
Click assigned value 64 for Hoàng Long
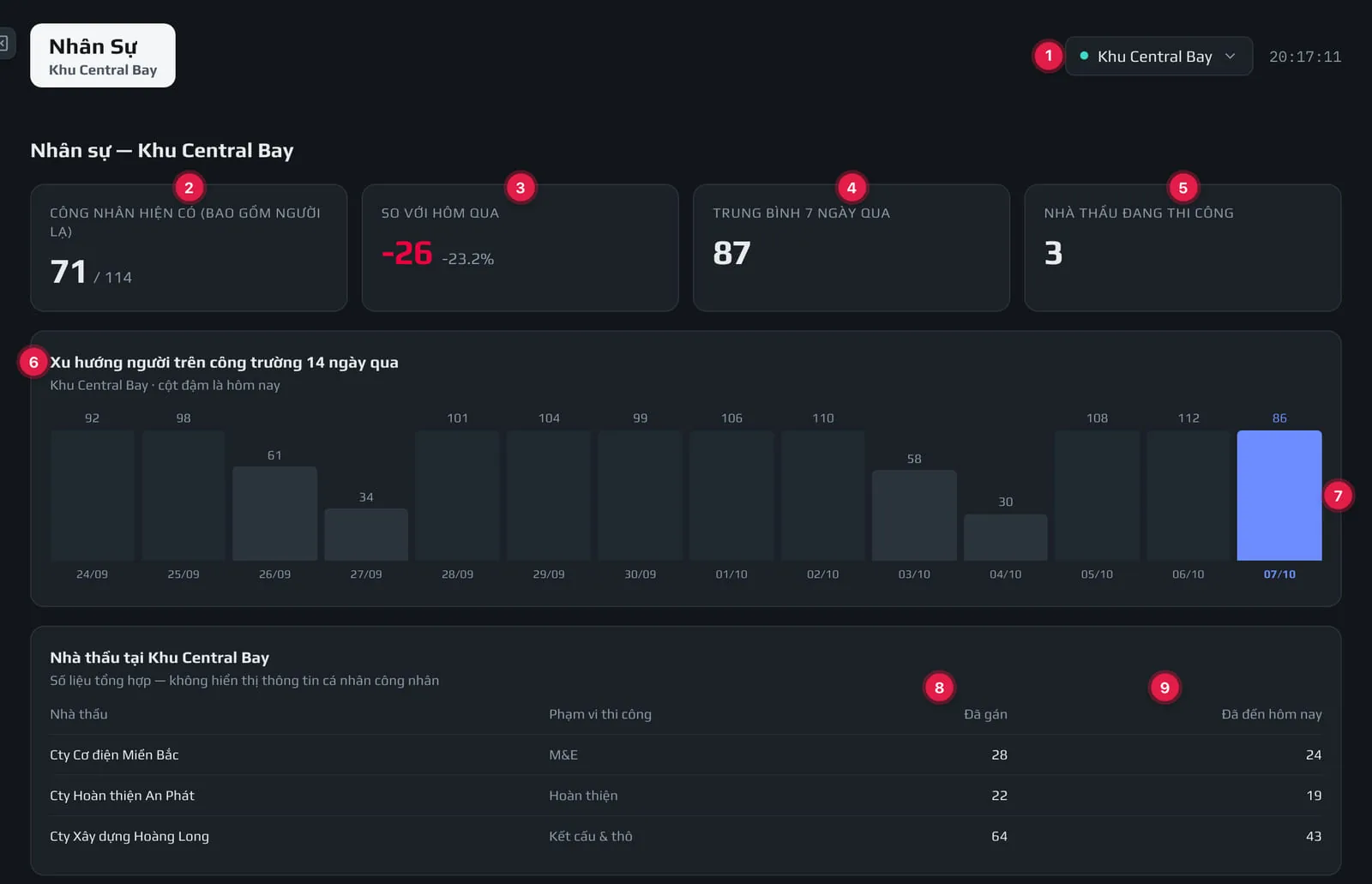(x=999, y=836)
